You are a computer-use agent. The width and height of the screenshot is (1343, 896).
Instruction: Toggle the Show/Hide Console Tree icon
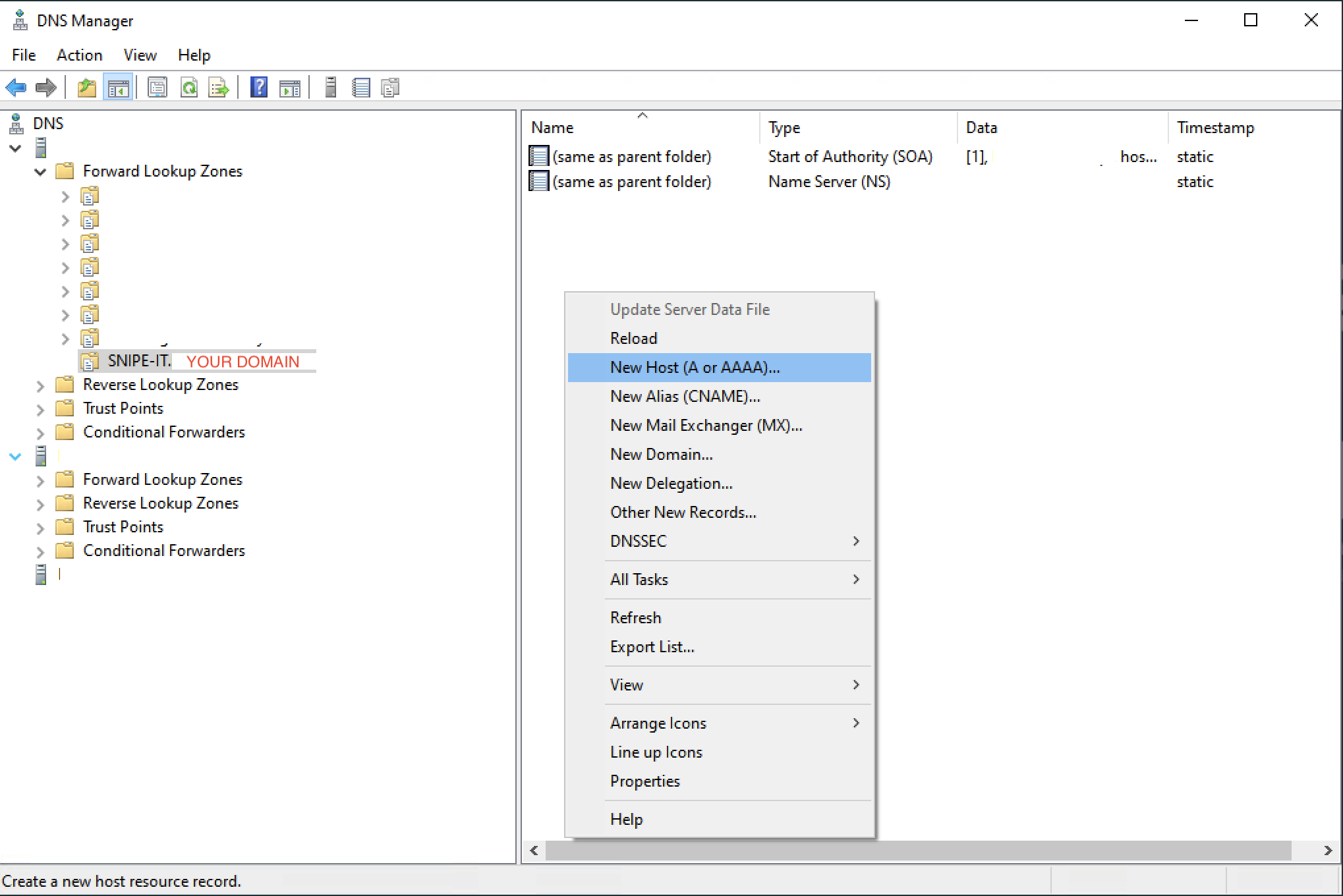click(x=119, y=88)
